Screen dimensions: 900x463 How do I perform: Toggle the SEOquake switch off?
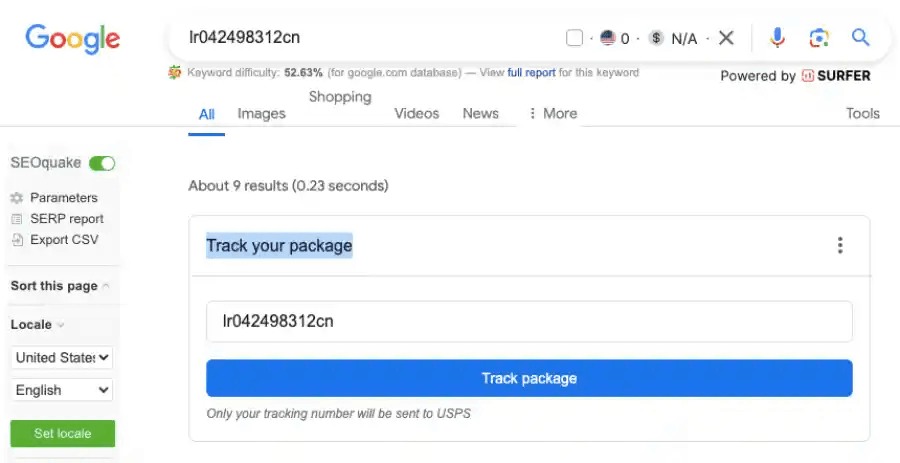102,164
